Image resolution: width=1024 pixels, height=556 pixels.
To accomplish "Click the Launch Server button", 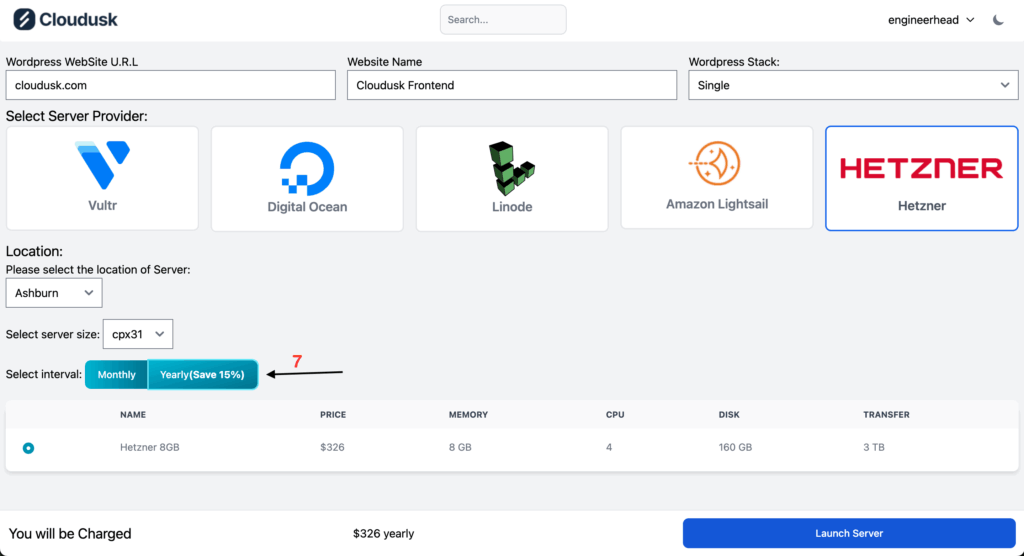I will click(849, 533).
